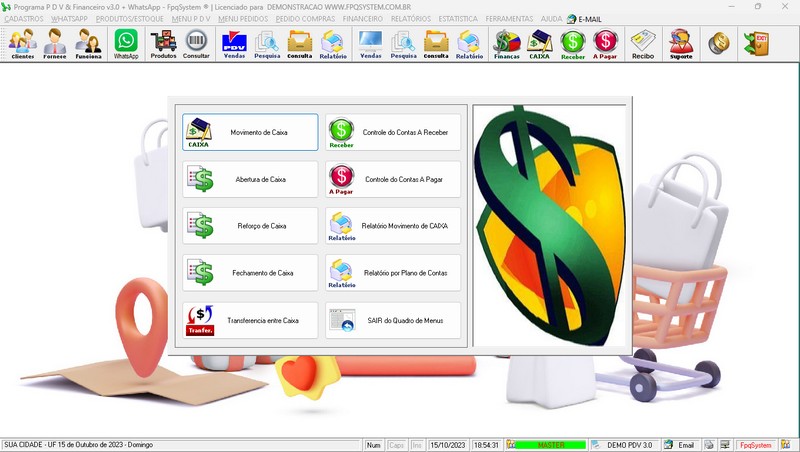Open Relatório por Plano de Contas

(393, 273)
